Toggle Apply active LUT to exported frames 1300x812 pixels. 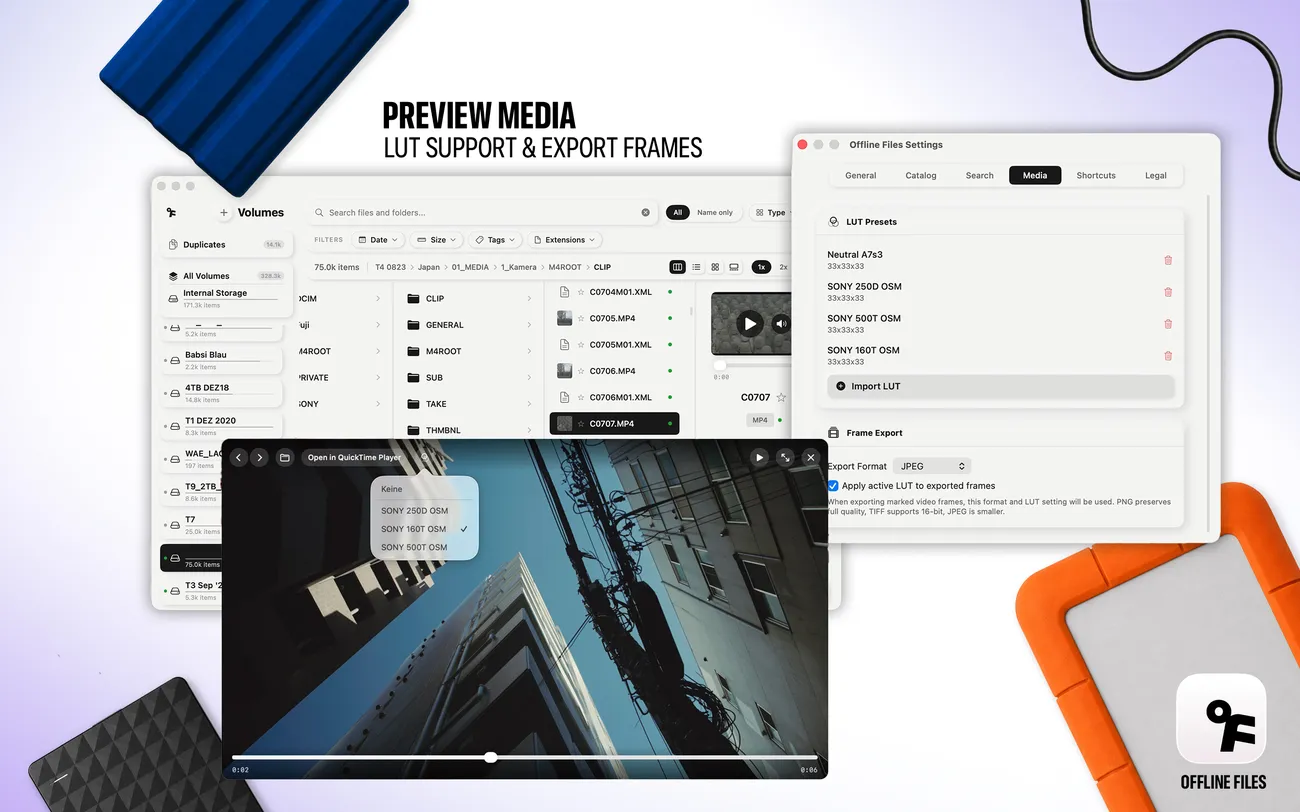pos(833,486)
